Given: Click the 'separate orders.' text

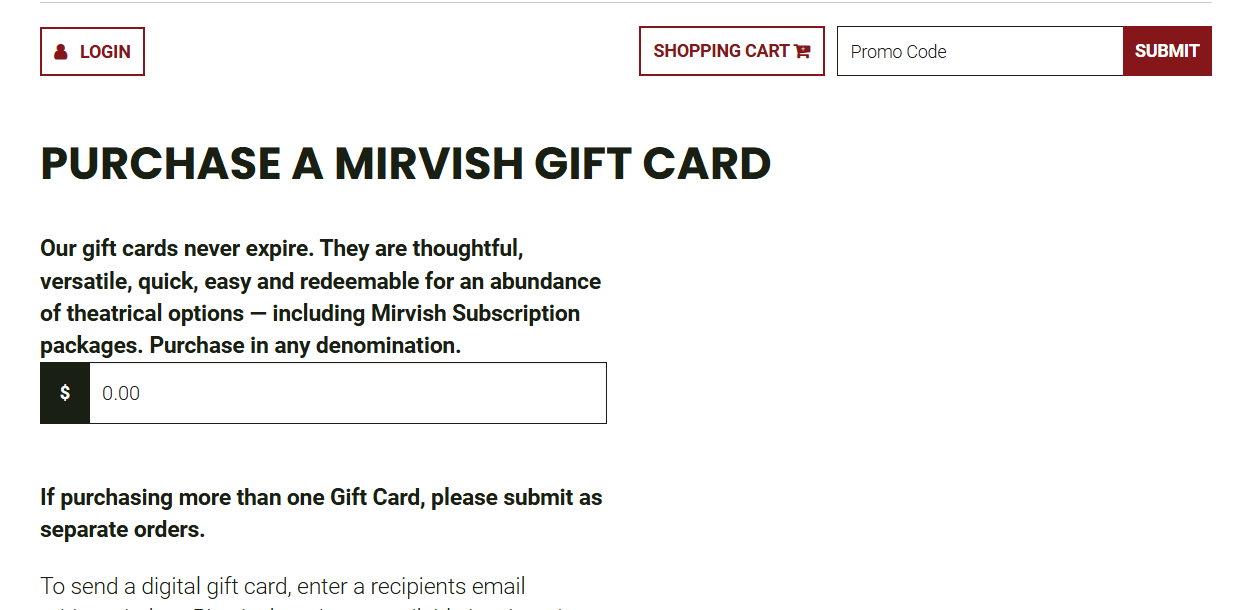Looking at the screenshot, I should [x=122, y=530].
